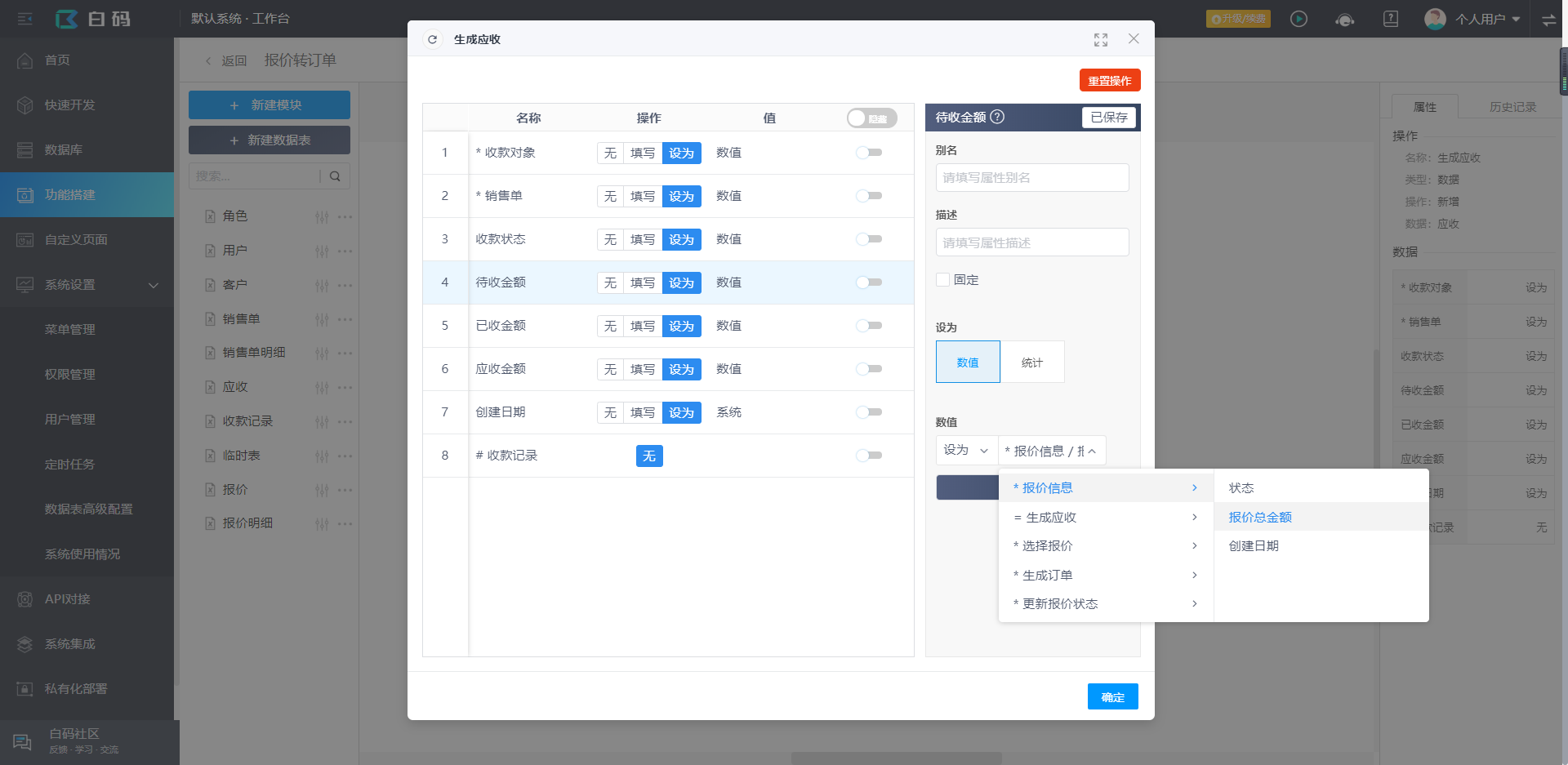Open more options dots for 用户

(x=345, y=251)
